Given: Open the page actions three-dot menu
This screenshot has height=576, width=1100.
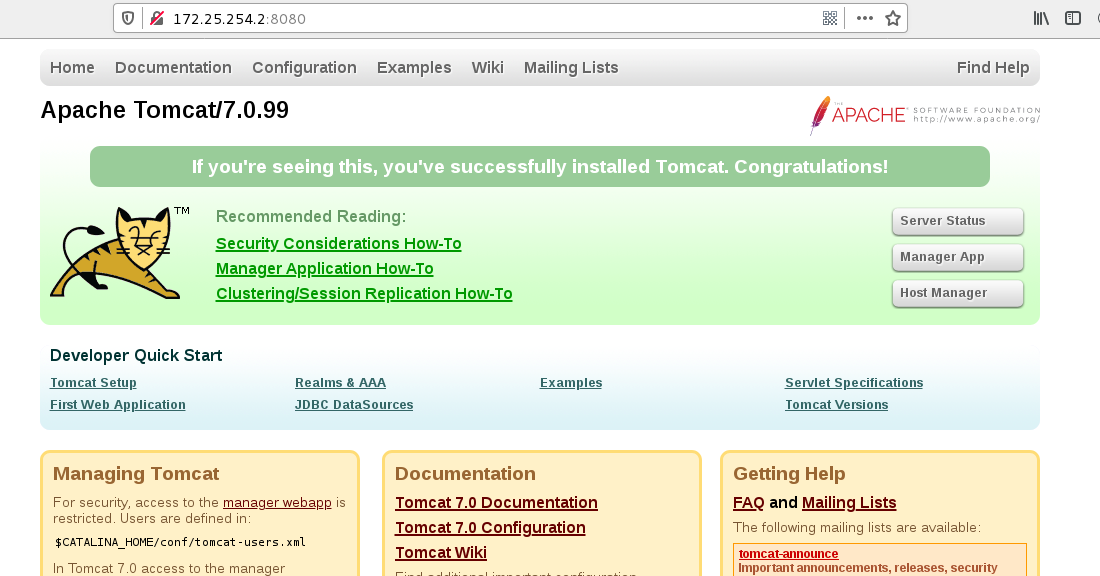Looking at the screenshot, I should coord(864,18).
